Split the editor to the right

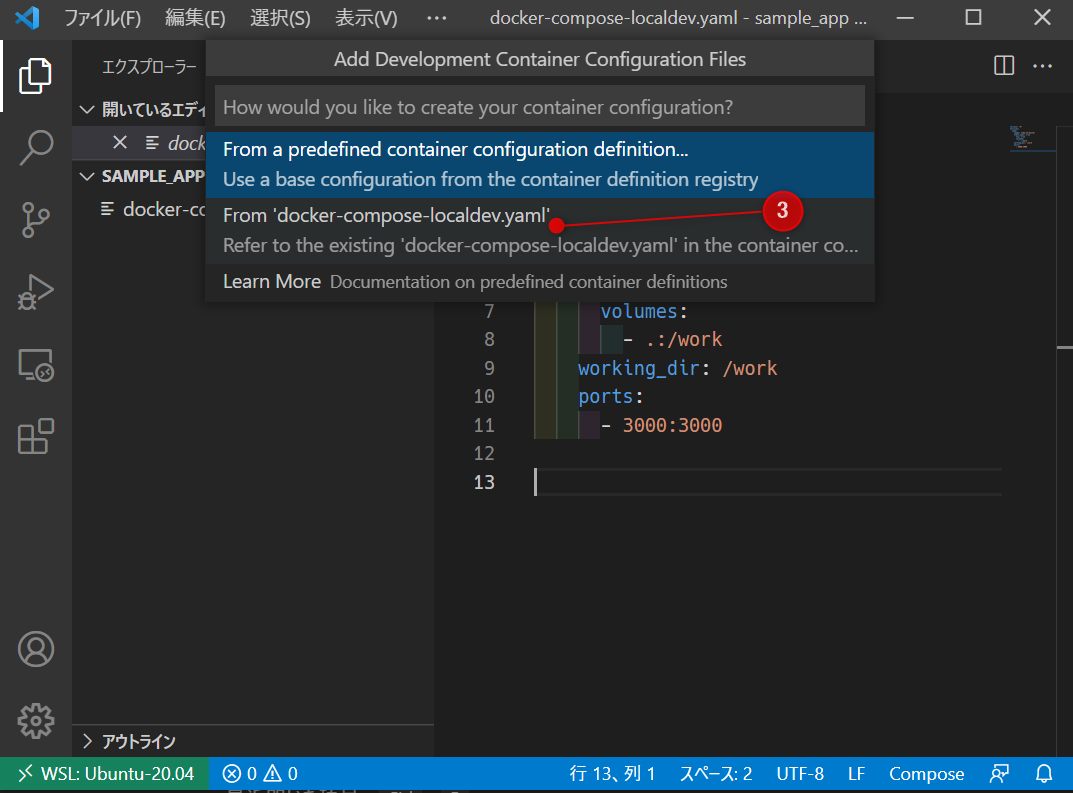pyautogui.click(x=1003, y=66)
